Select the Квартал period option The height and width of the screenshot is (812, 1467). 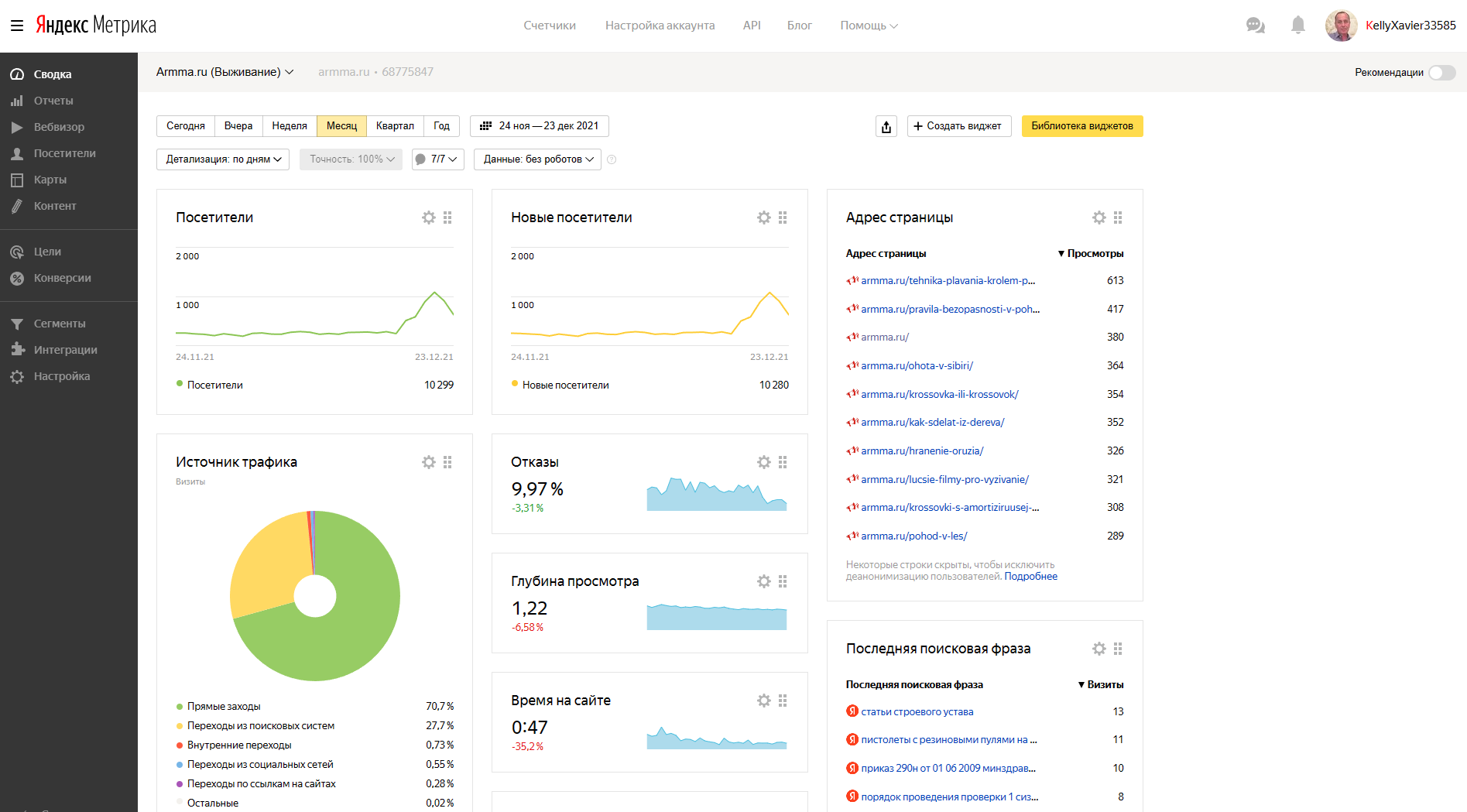[395, 126]
